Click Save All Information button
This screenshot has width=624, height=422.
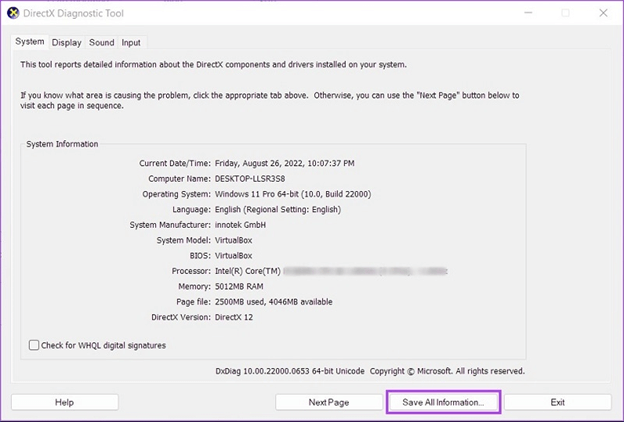point(443,402)
